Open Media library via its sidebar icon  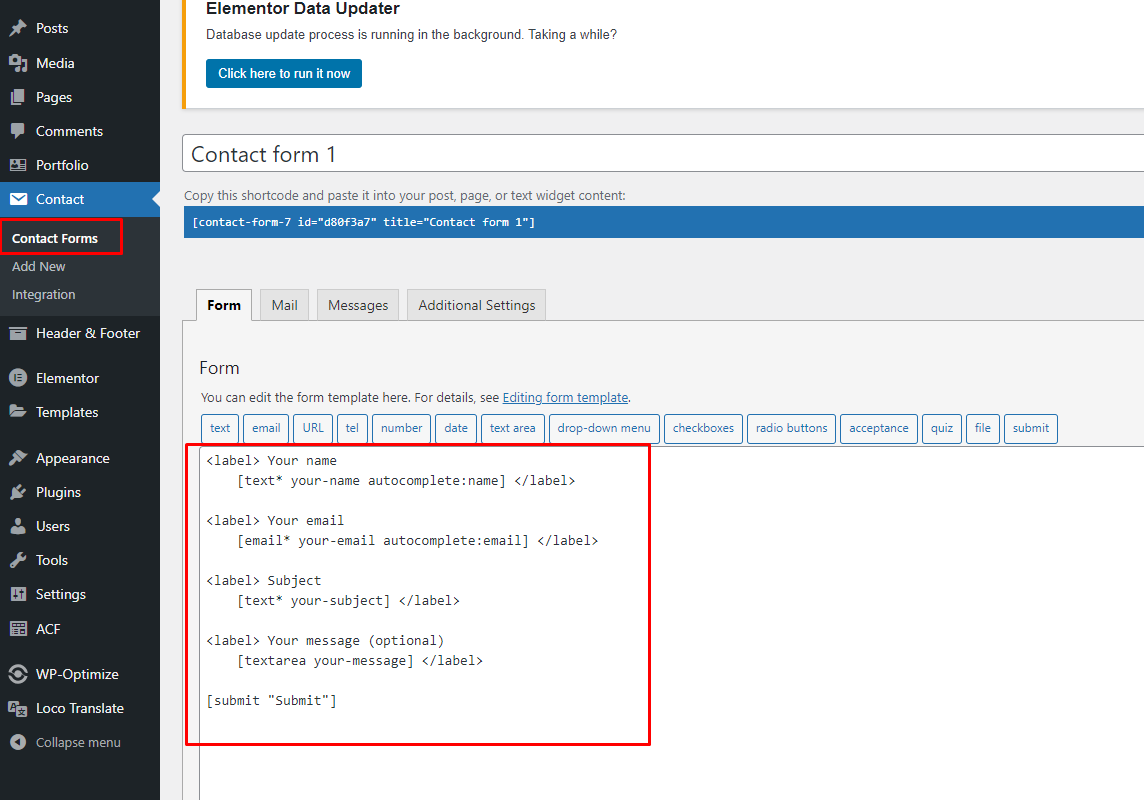[x=18, y=63]
